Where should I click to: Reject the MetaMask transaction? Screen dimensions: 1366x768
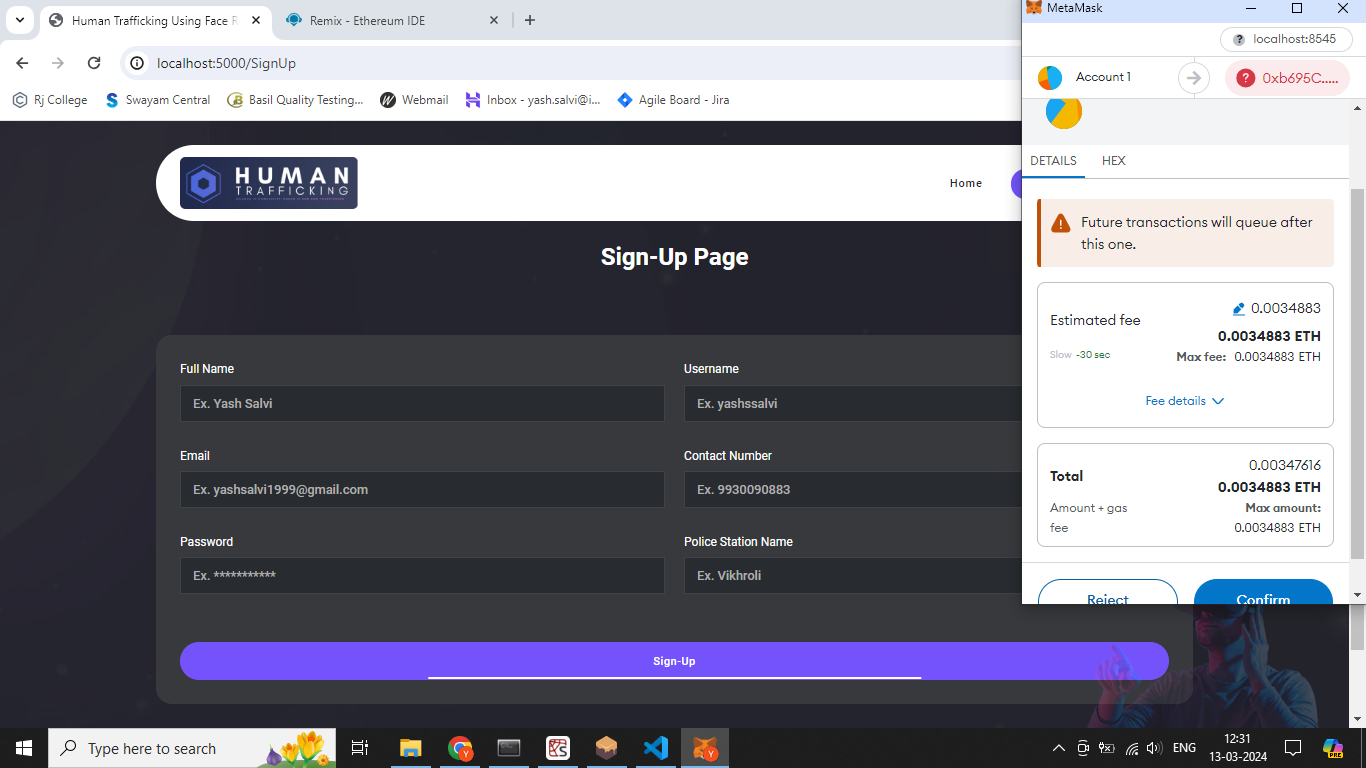(1107, 594)
